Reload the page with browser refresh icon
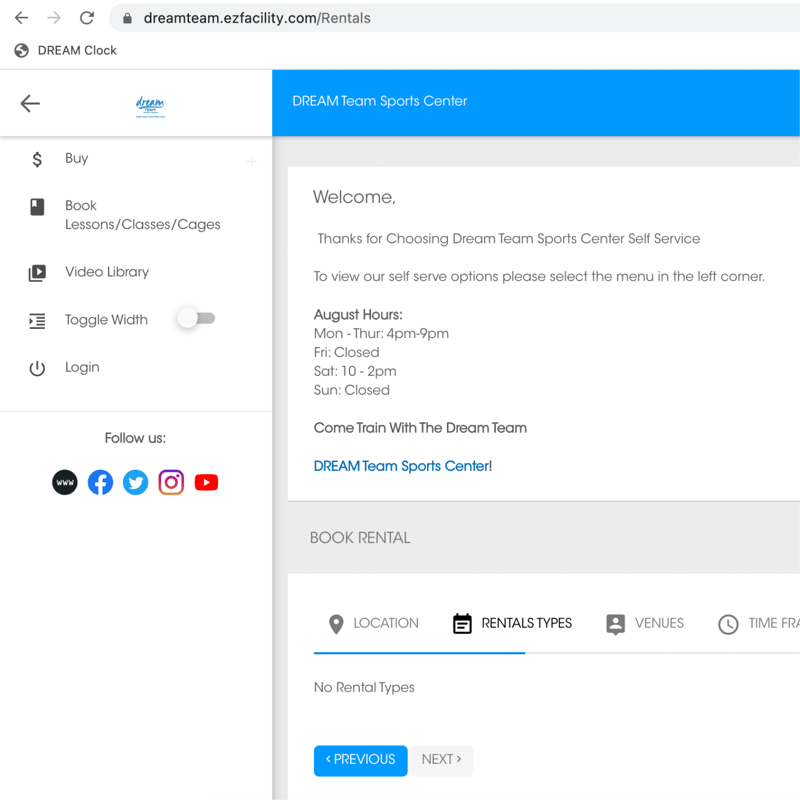 (x=87, y=18)
